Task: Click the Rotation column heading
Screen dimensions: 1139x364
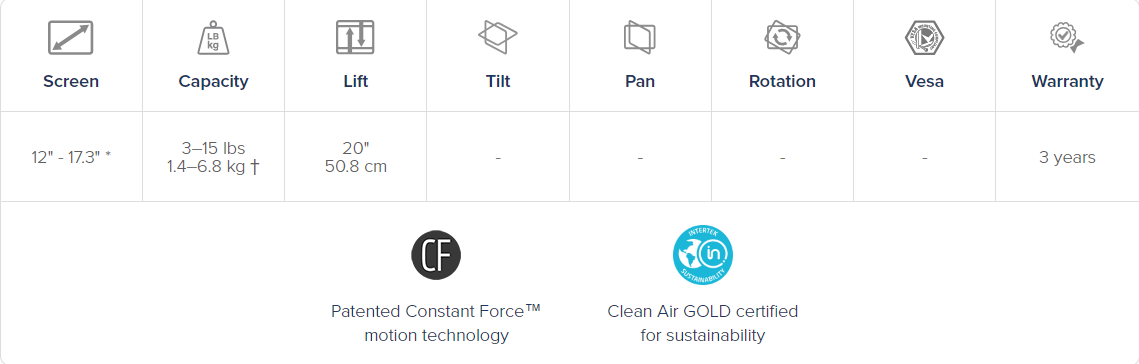Action: tap(782, 81)
